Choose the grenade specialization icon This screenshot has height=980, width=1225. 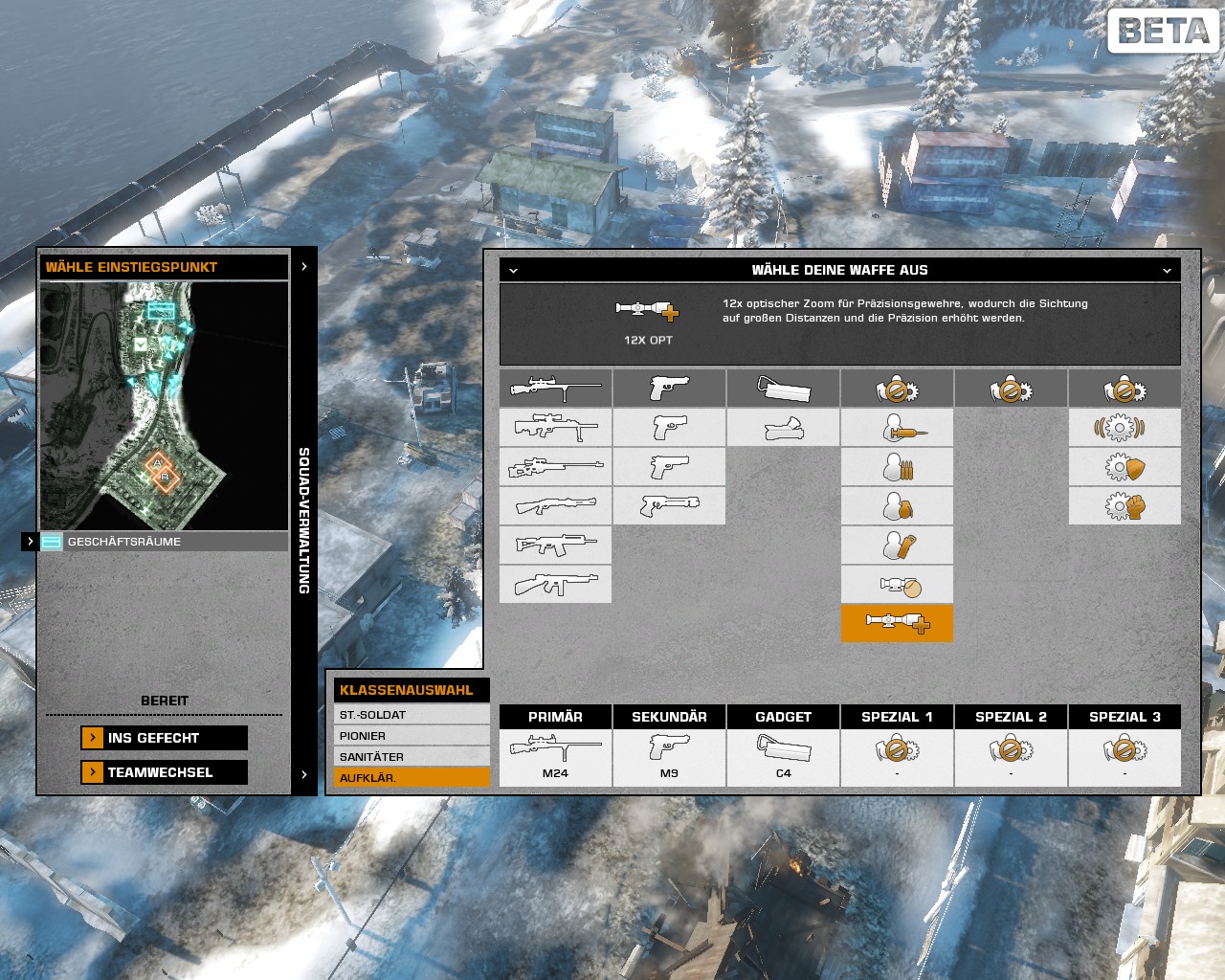897,505
